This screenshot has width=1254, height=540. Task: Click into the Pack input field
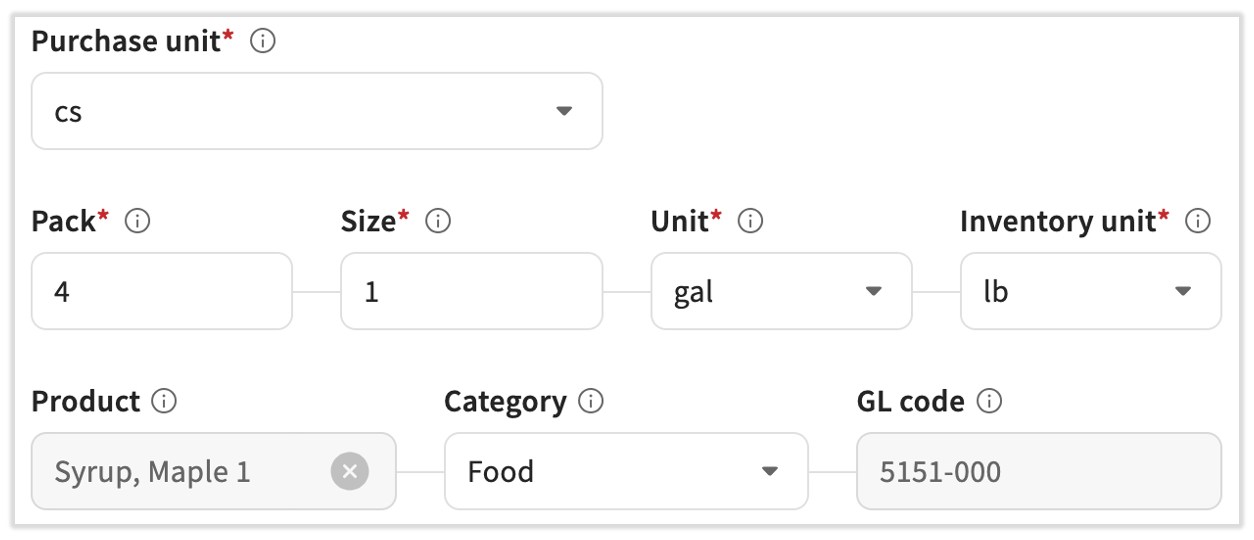click(x=161, y=291)
